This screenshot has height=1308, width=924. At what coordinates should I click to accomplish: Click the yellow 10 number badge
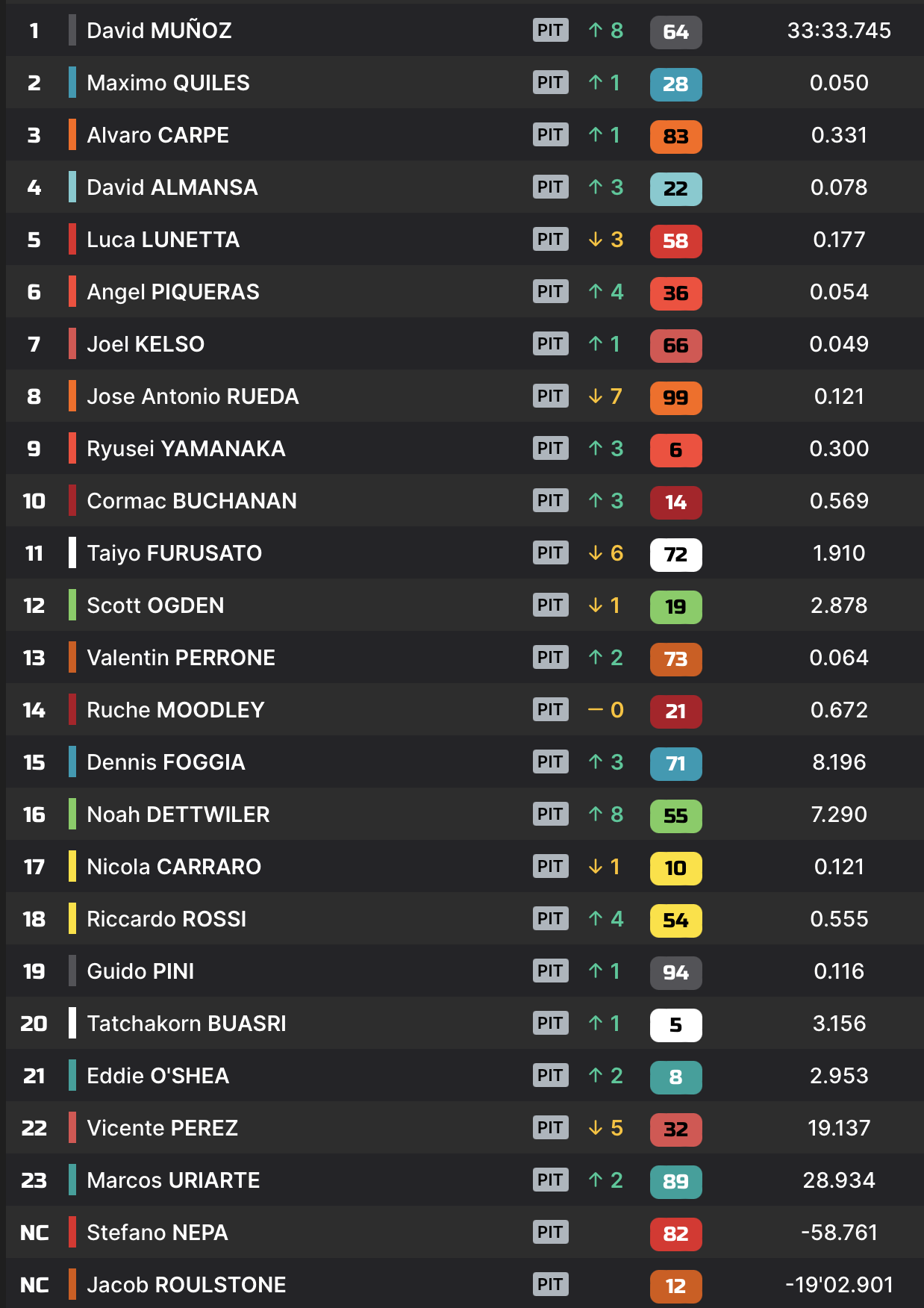(x=675, y=868)
